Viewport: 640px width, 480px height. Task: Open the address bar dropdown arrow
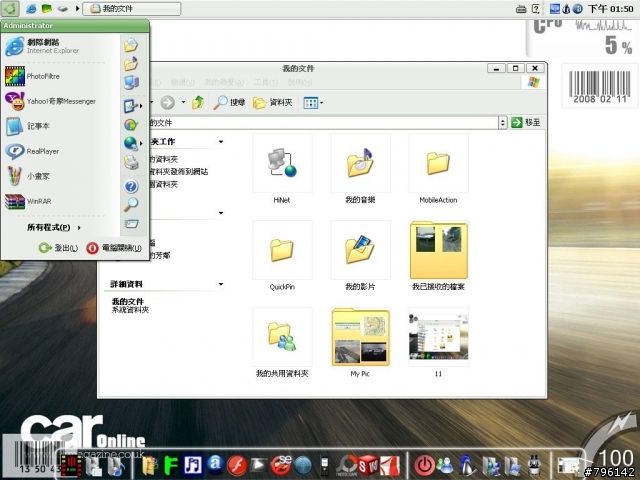503,122
